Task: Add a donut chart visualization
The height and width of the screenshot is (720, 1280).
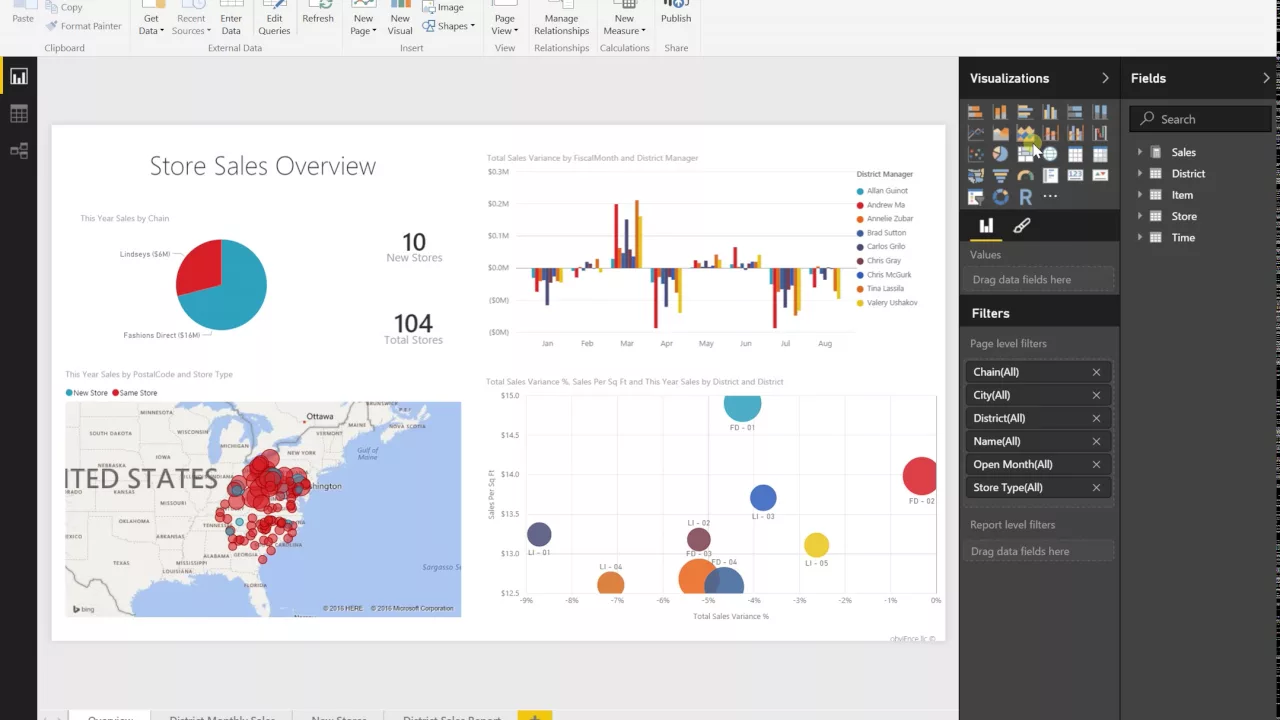Action: click(x=1000, y=197)
